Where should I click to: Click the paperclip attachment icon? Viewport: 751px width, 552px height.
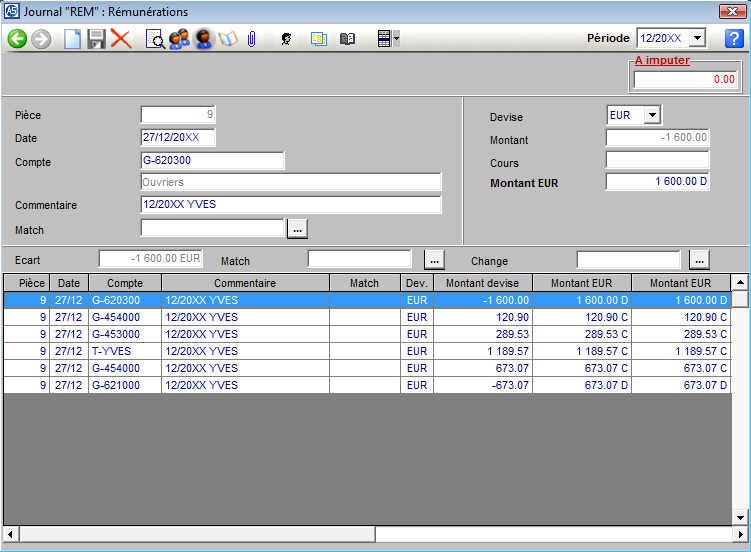click(x=252, y=39)
